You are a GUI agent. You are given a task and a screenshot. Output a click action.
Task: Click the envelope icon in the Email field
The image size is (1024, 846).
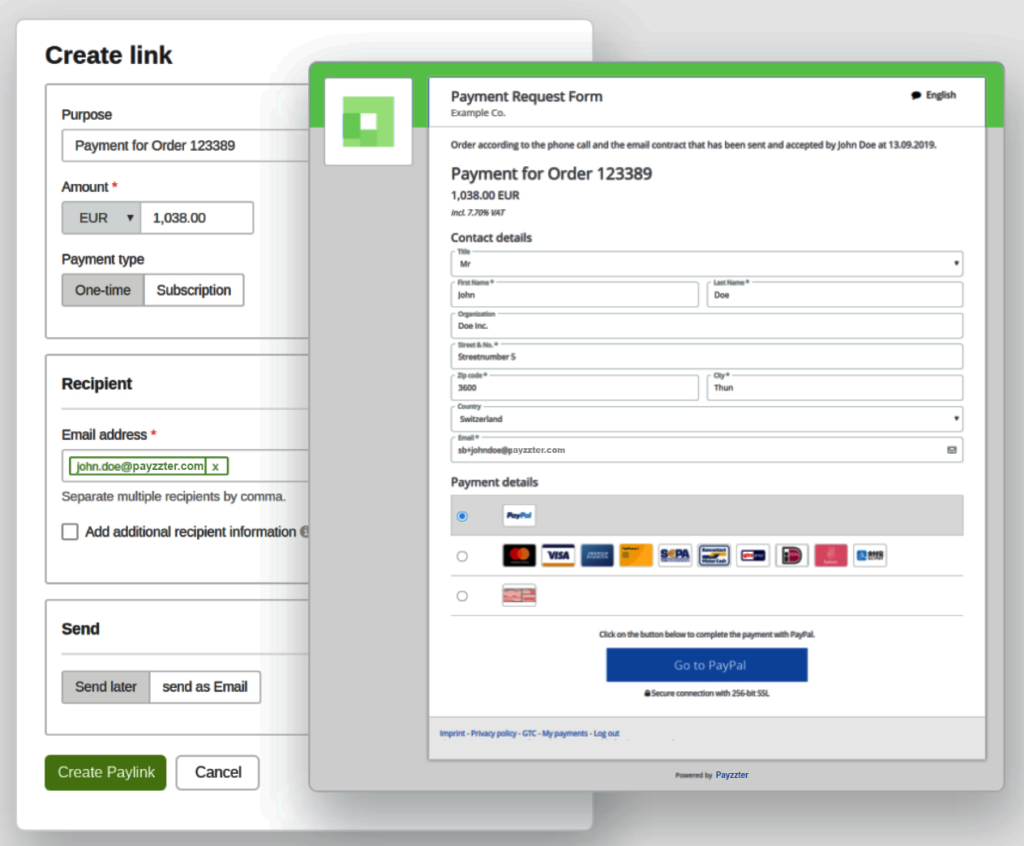(x=952, y=450)
